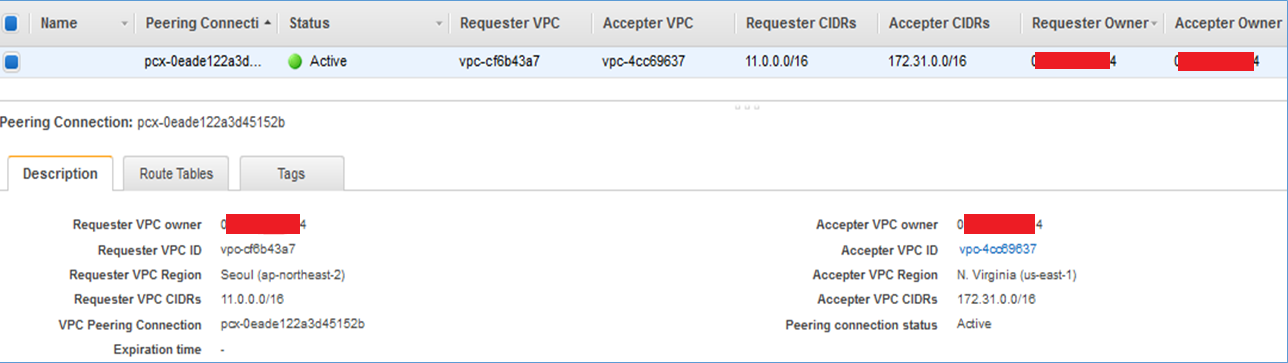This screenshot has width=1288, height=363.
Task: Select the Description tab
Action: pos(60,173)
